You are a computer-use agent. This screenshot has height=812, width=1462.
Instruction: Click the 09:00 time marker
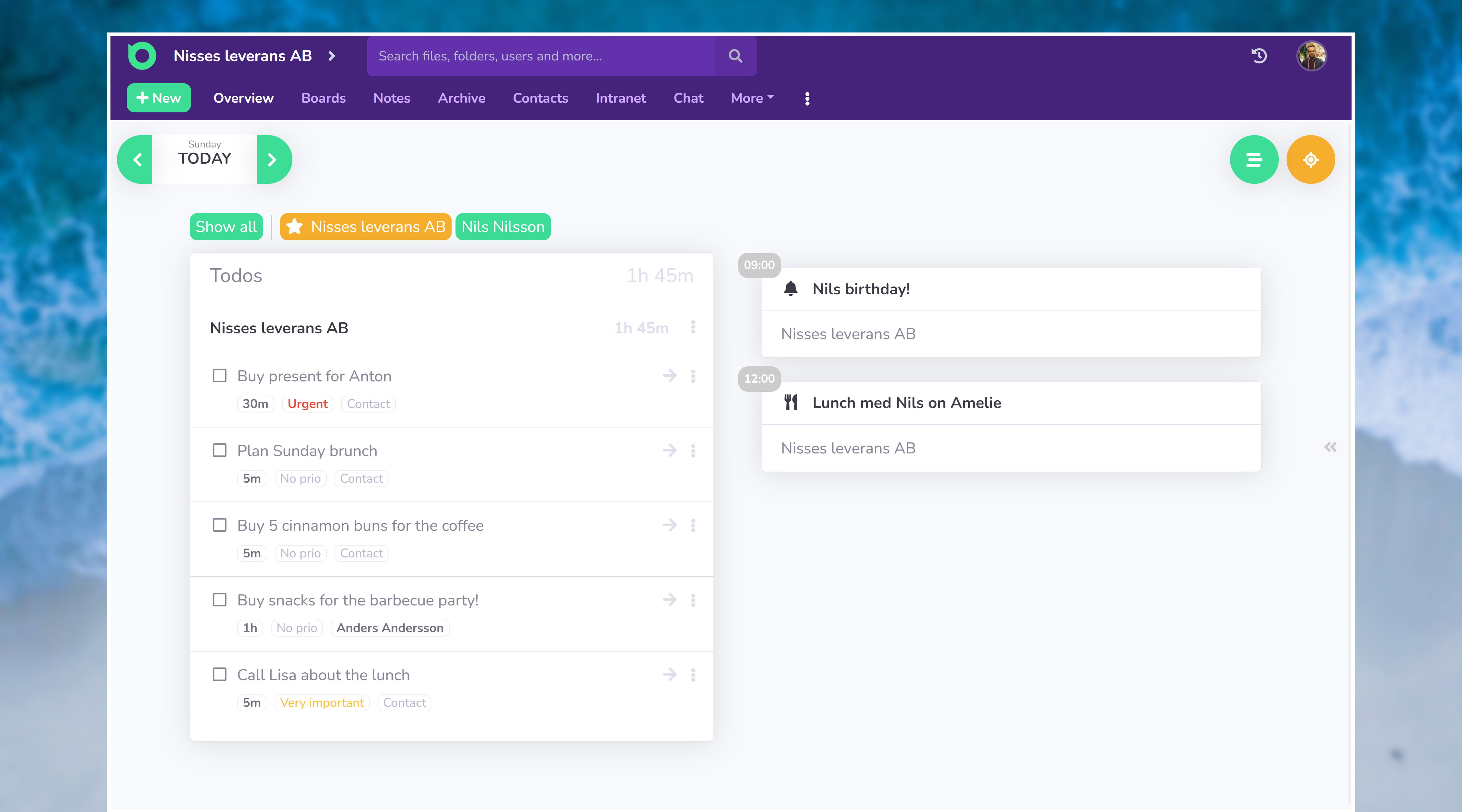click(759, 265)
